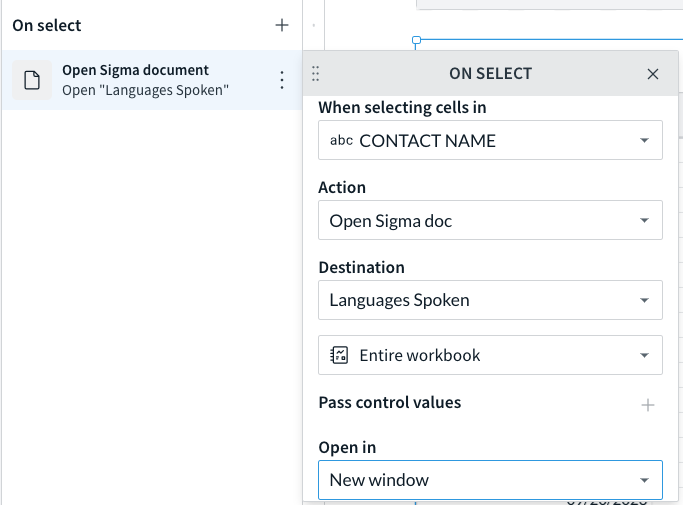Open the CONTACT NAME column dropdown

[490, 140]
